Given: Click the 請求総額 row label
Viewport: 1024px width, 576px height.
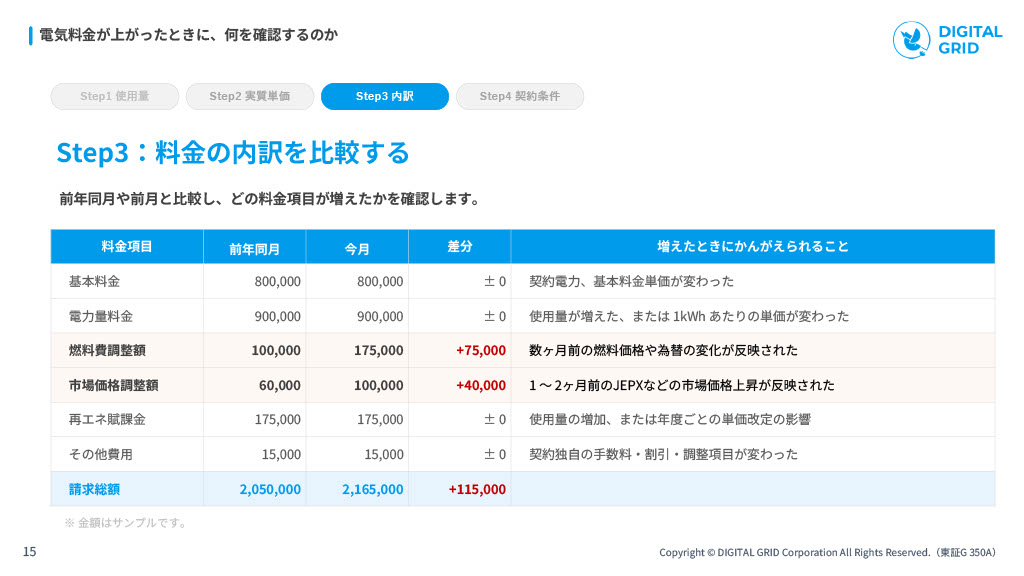Looking at the screenshot, I should 95,489.
